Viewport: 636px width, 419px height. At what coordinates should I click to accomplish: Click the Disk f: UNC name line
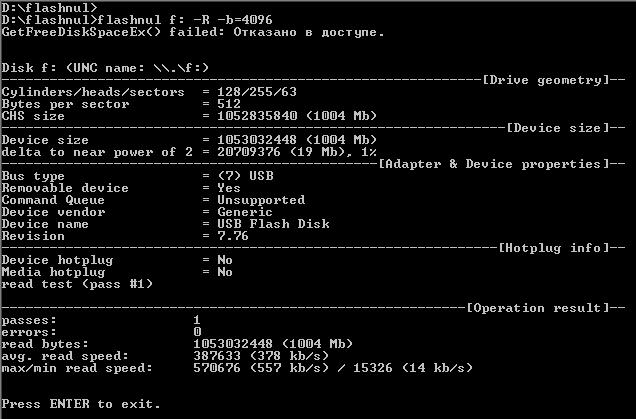(106, 67)
